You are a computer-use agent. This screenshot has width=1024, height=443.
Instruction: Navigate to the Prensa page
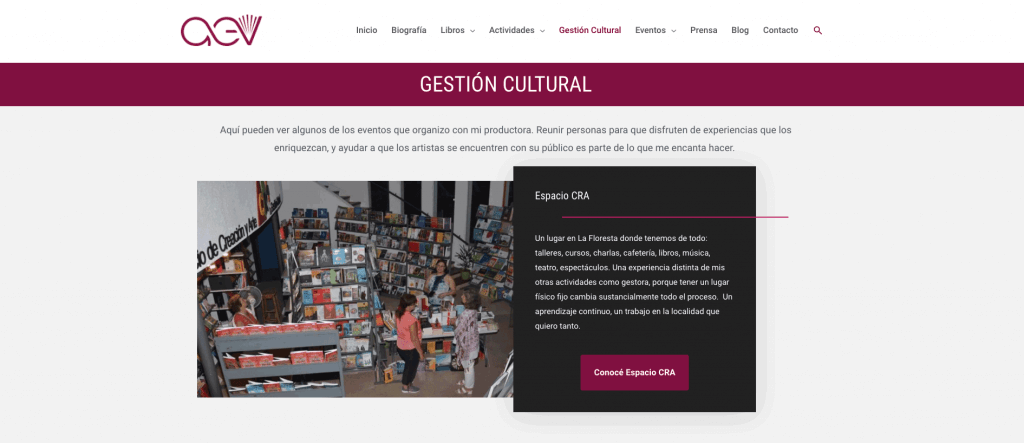pos(703,30)
